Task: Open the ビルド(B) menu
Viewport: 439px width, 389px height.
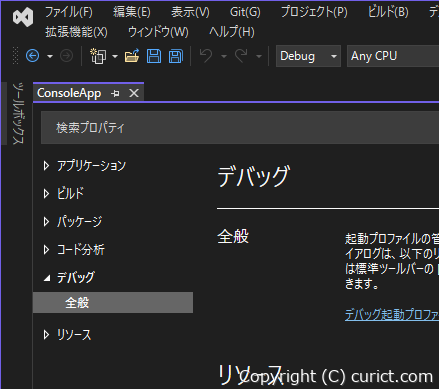Action: [x=388, y=13]
